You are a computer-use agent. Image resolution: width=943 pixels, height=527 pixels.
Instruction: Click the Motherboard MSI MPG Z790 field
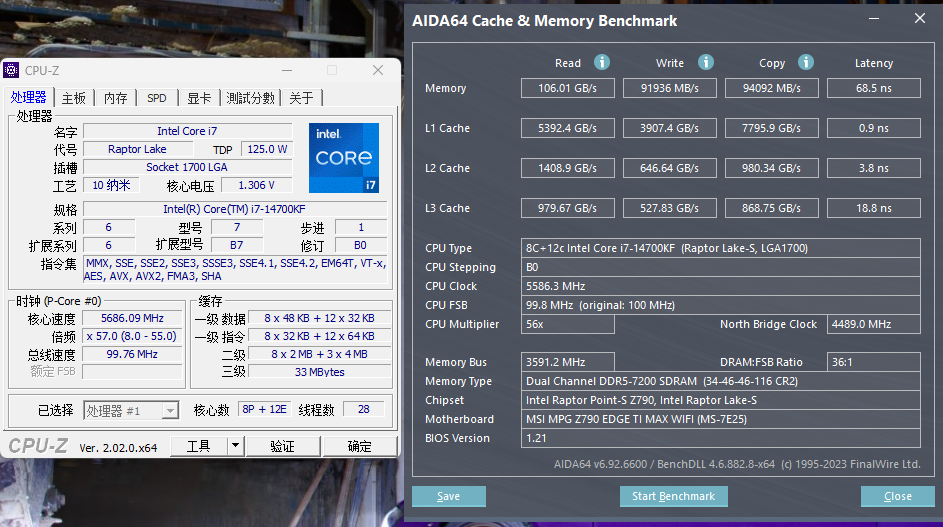pyautogui.click(x=720, y=419)
